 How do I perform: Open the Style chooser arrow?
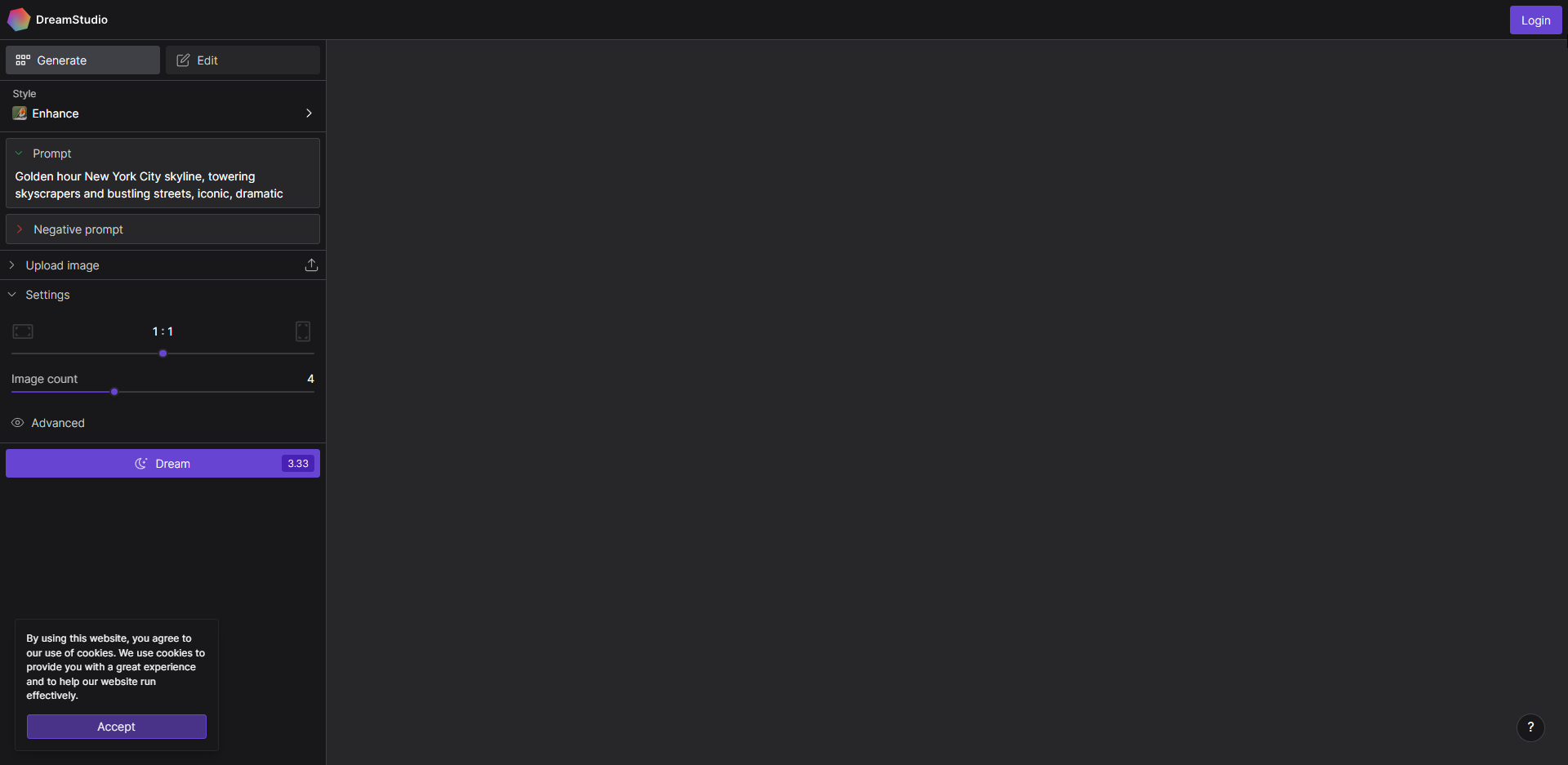pyautogui.click(x=309, y=113)
